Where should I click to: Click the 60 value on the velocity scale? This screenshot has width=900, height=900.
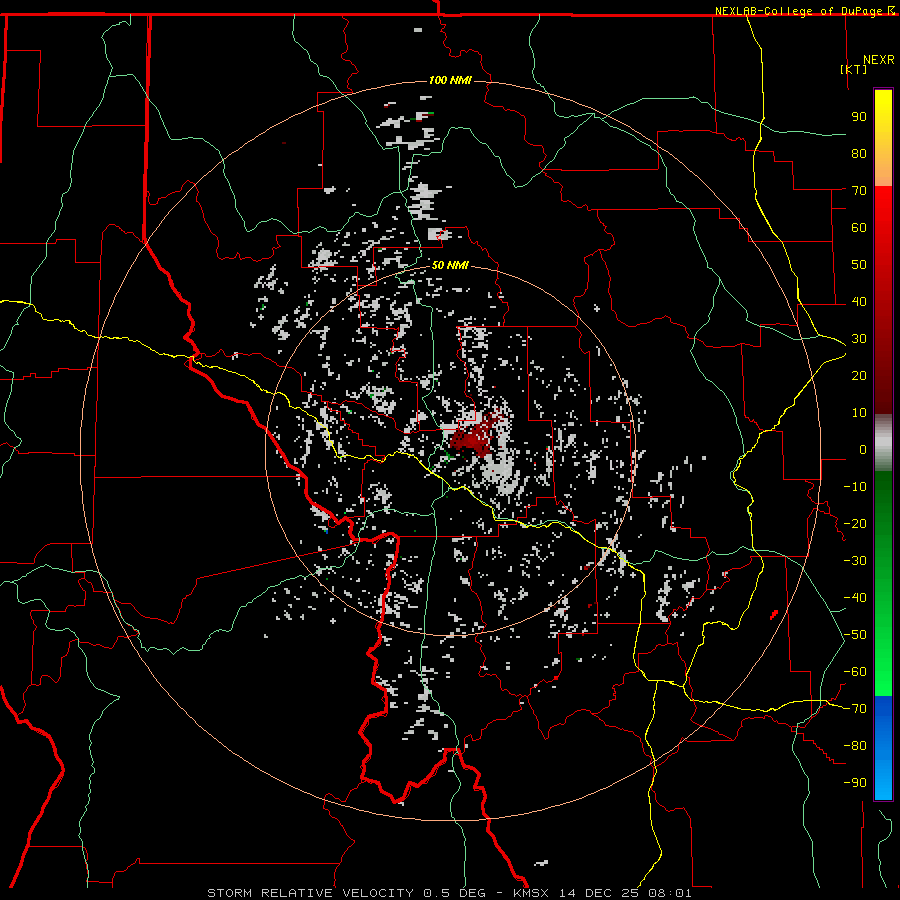(x=859, y=227)
